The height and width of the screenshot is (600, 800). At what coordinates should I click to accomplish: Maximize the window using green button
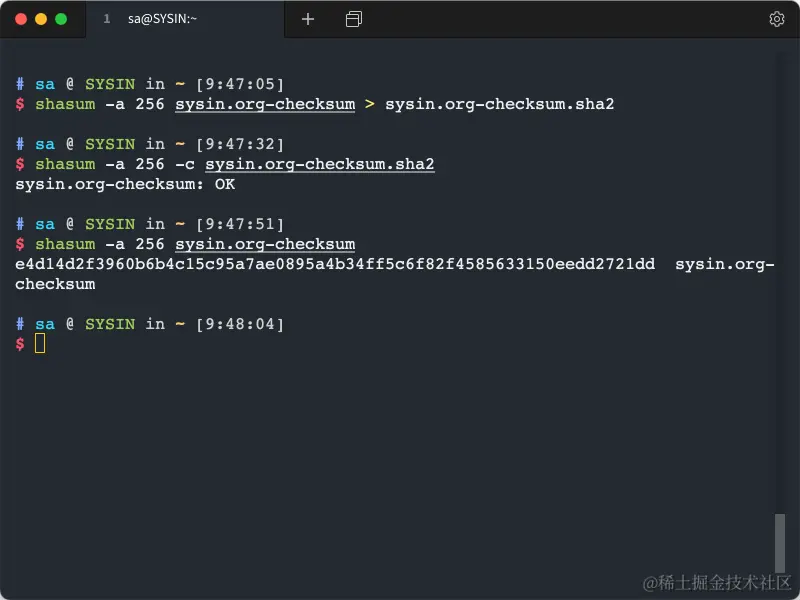pyautogui.click(x=61, y=19)
